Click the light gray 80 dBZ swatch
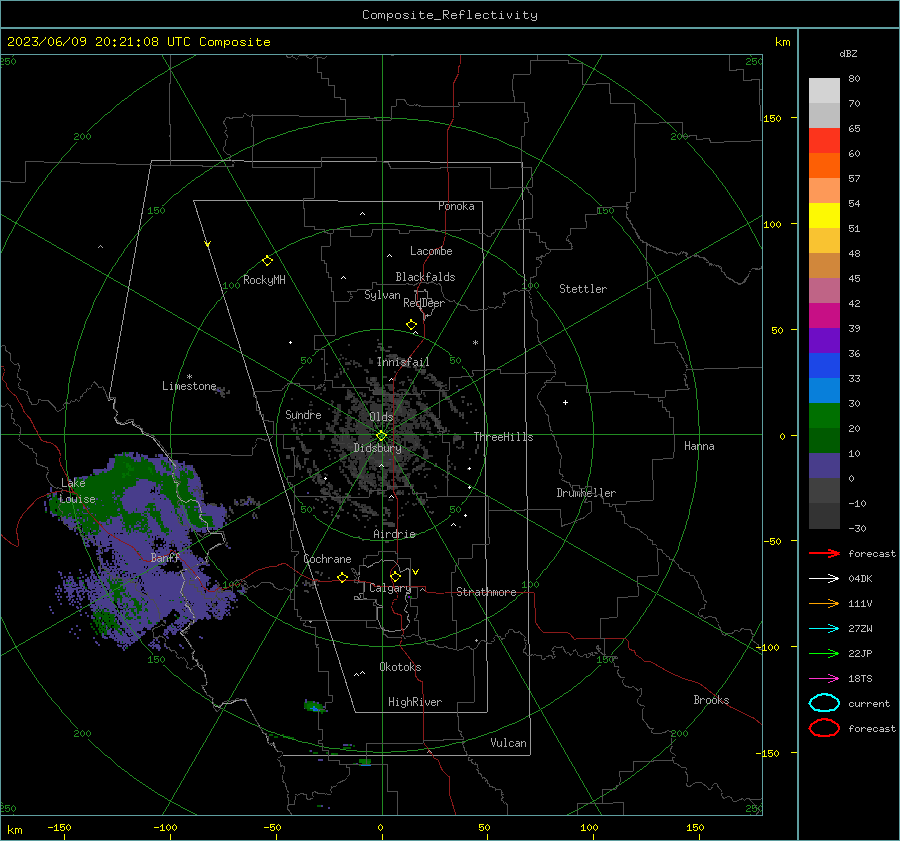Image resolution: width=900 pixels, height=841 pixels. pyautogui.click(x=824, y=91)
